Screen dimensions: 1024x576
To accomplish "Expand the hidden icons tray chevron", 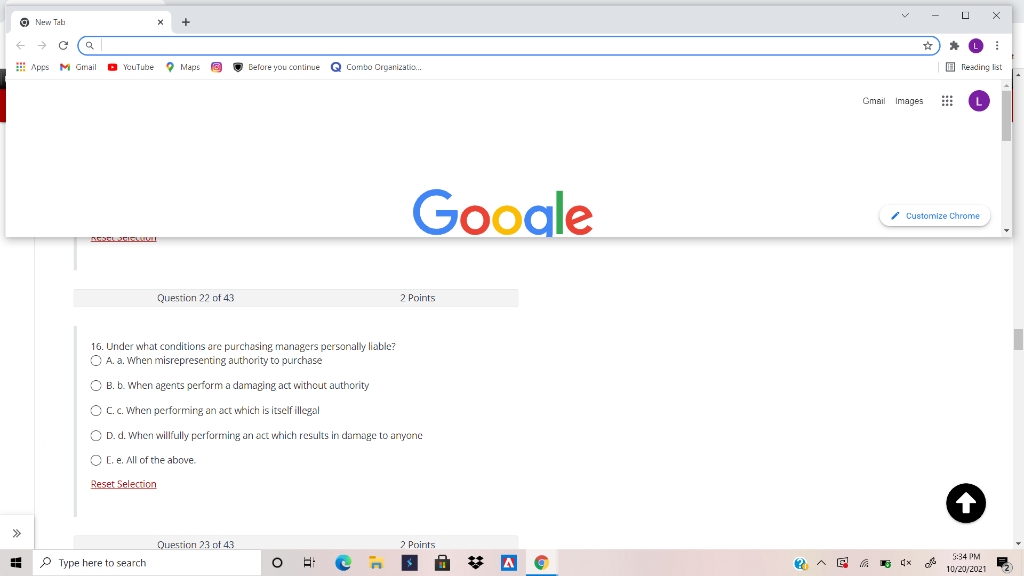I will point(819,563).
